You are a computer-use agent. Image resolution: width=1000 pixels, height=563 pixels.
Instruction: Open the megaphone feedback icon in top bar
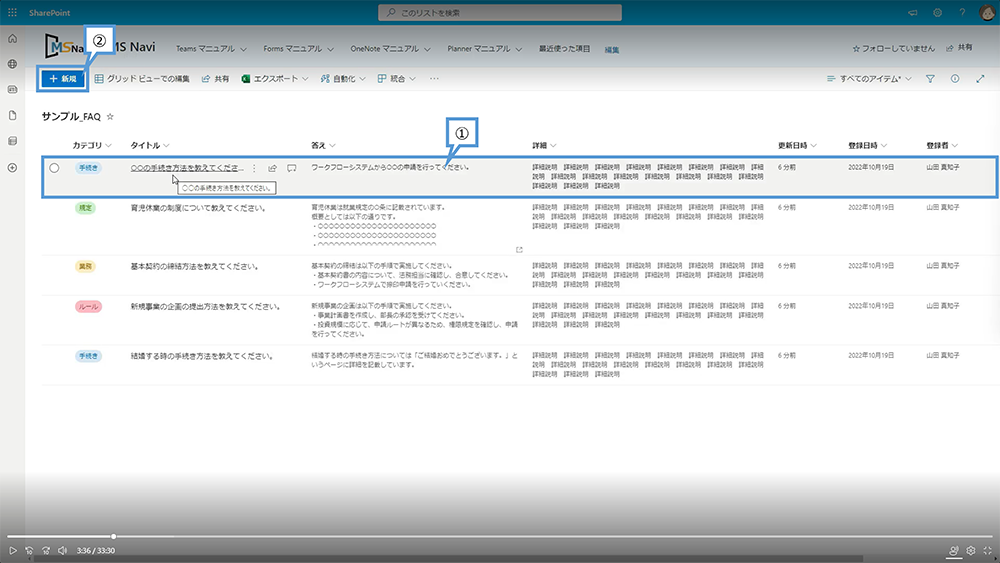point(913,13)
